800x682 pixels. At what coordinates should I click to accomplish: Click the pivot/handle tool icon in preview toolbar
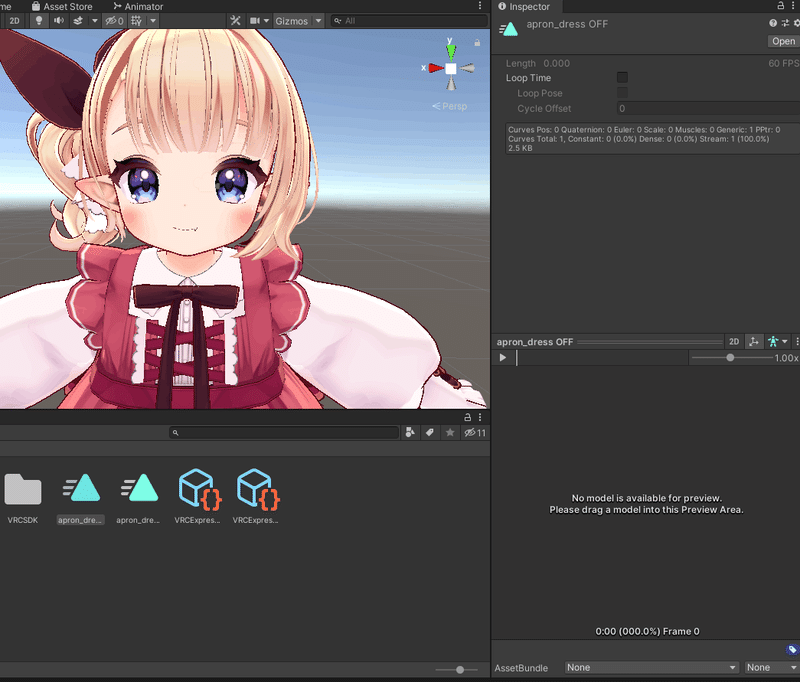pyautogui.click(x=753, y=341)
